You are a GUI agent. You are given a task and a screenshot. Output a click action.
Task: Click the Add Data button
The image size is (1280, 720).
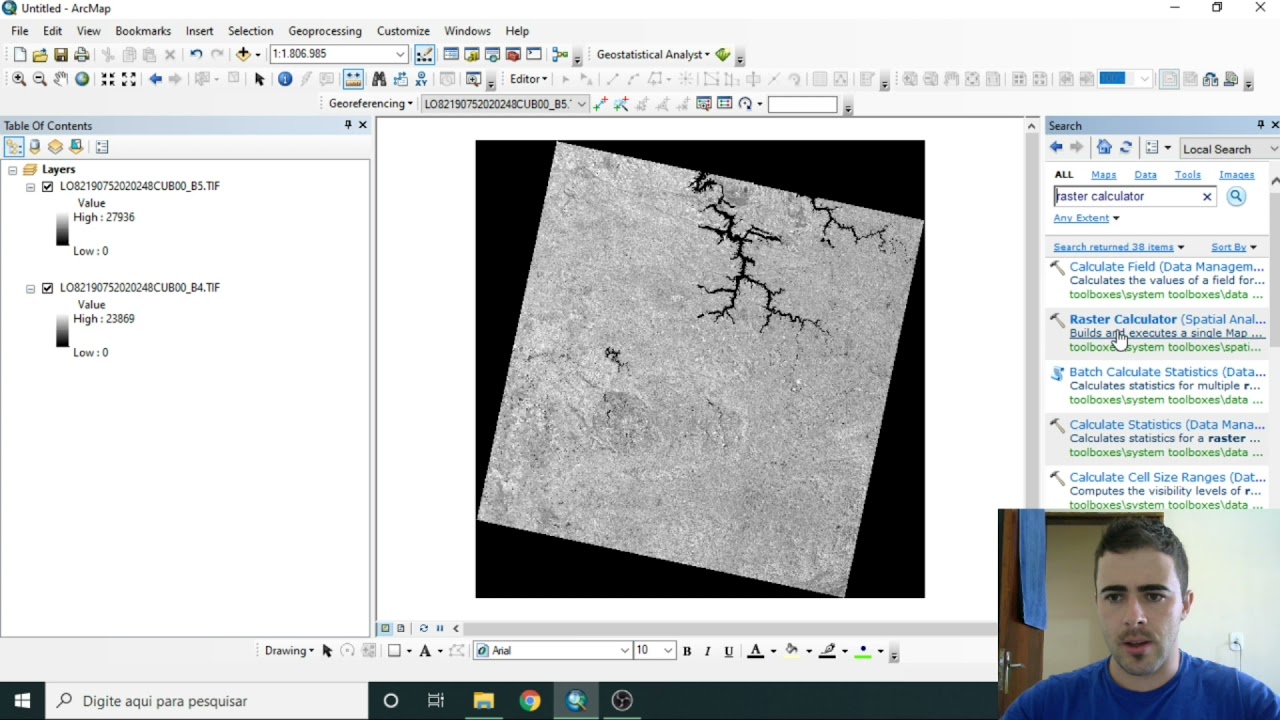(x=243, y=54)
